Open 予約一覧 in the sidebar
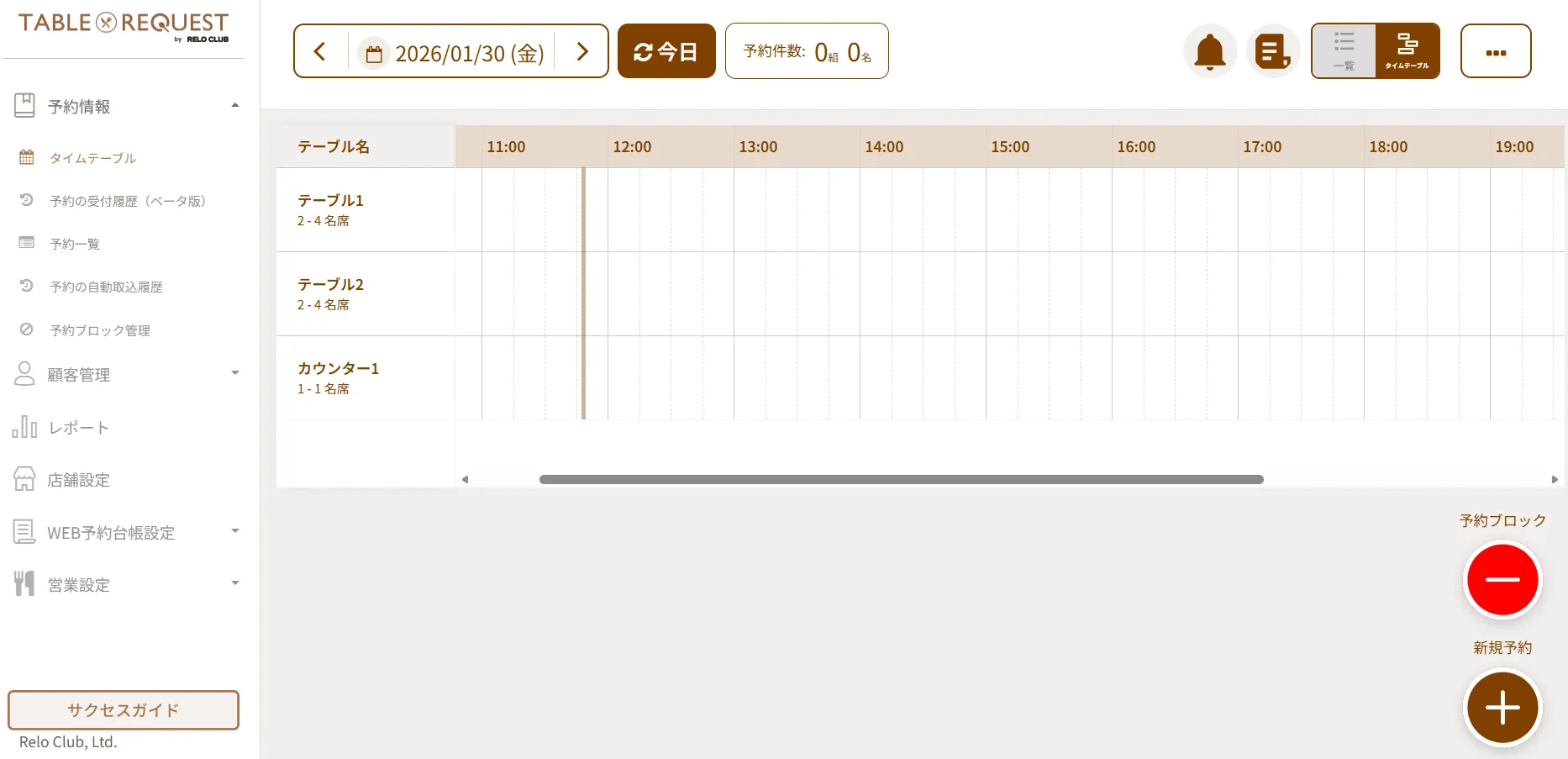 pyautogui.click(x=75, y=244)
